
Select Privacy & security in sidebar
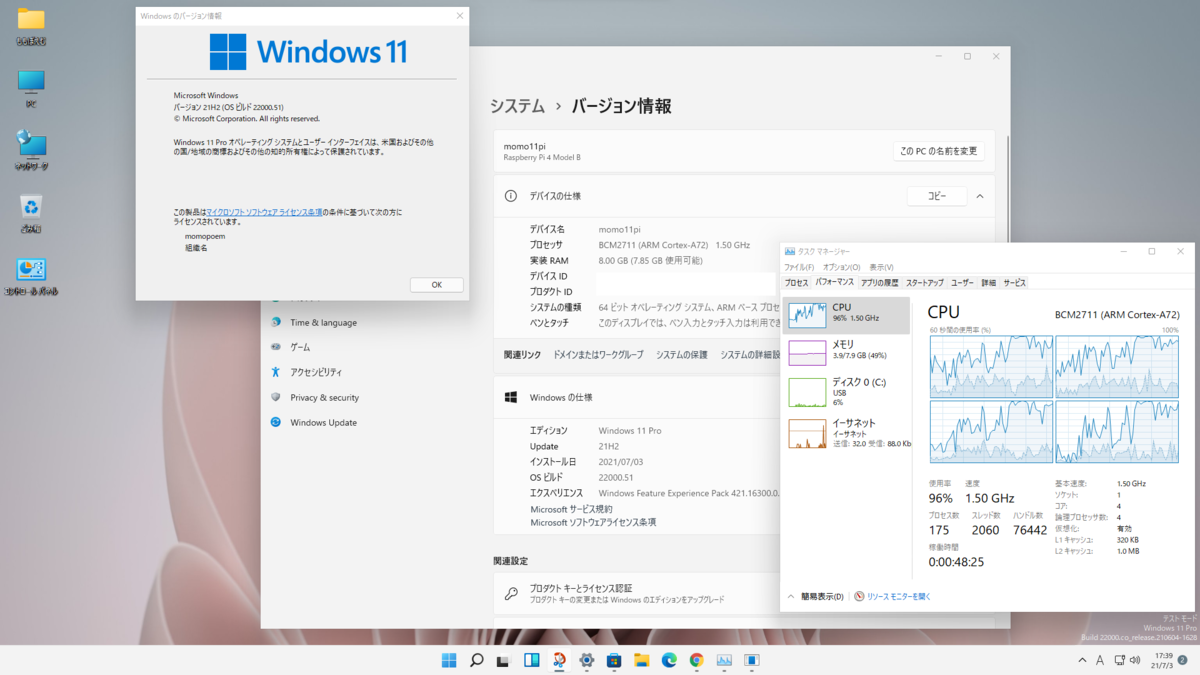324,397
